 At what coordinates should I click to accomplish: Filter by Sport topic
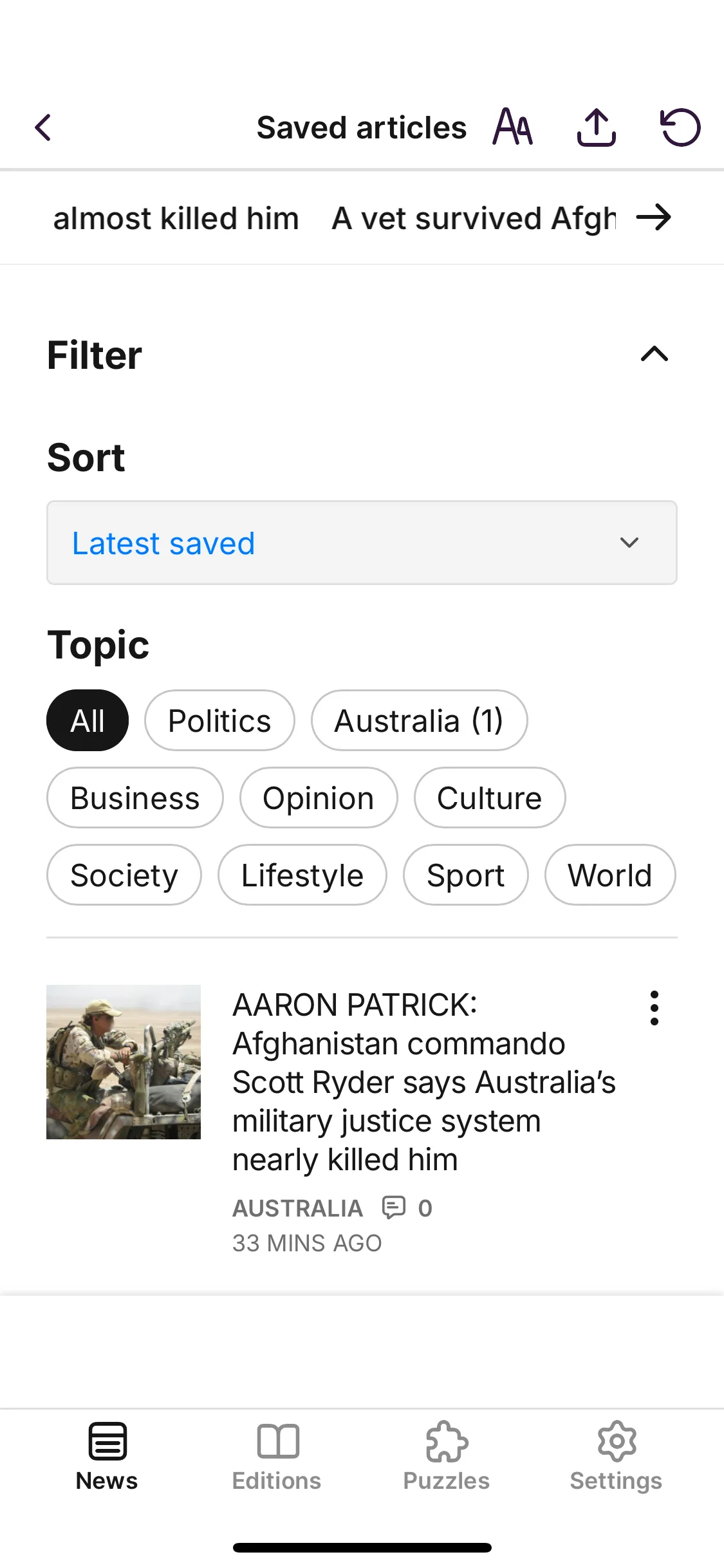point(466,875)
